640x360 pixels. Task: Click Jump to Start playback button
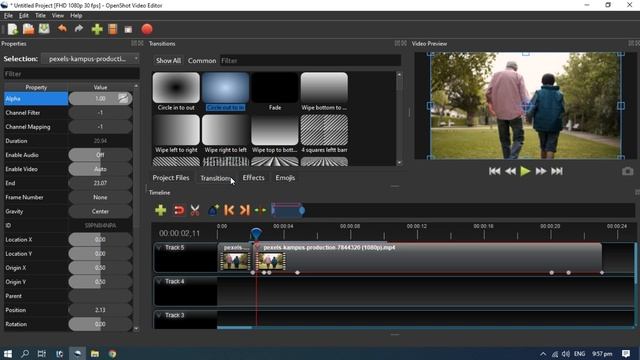tap(495, 171)
